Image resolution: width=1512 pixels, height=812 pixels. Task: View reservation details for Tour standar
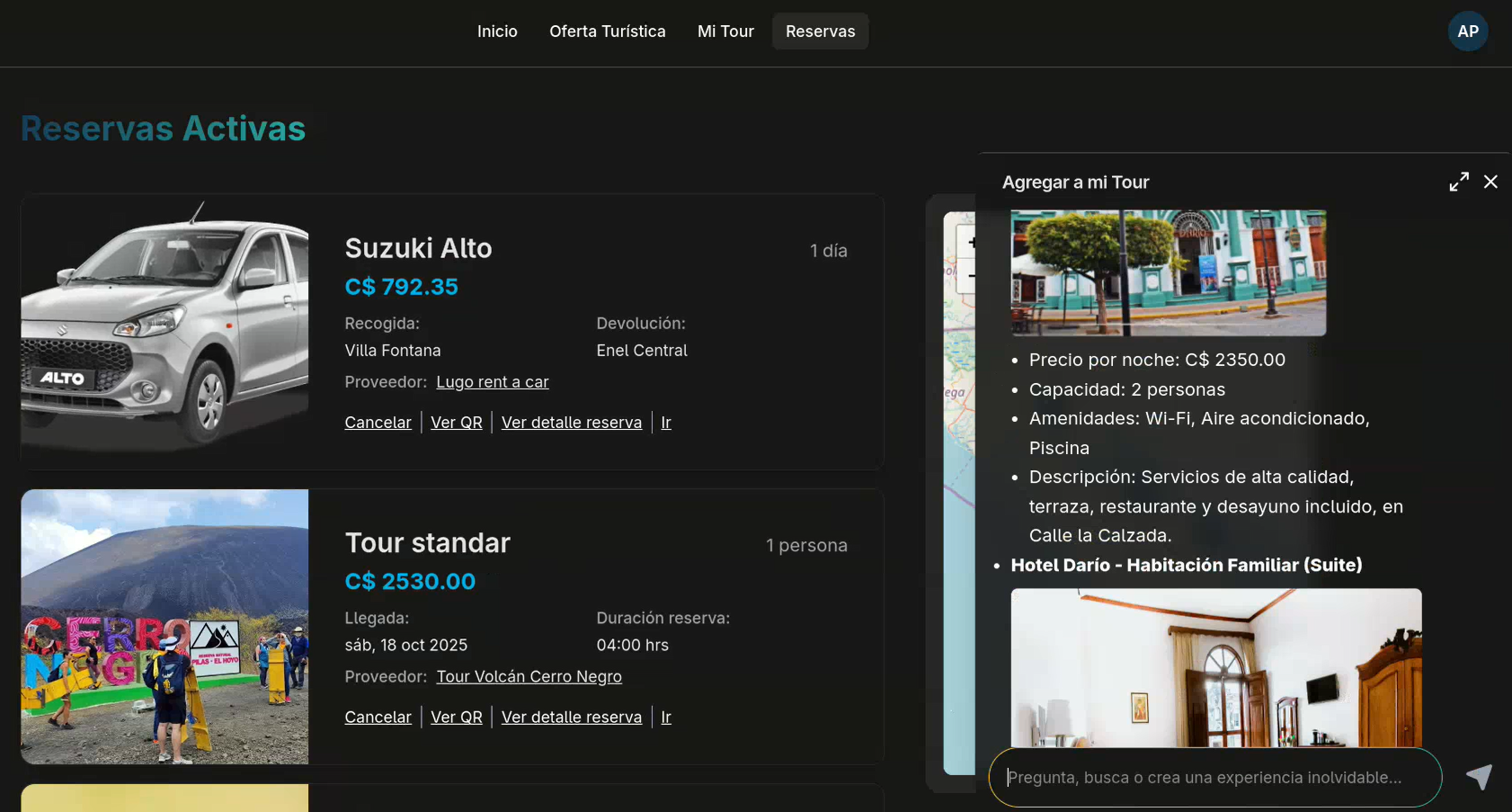click(x=572, y=718)
